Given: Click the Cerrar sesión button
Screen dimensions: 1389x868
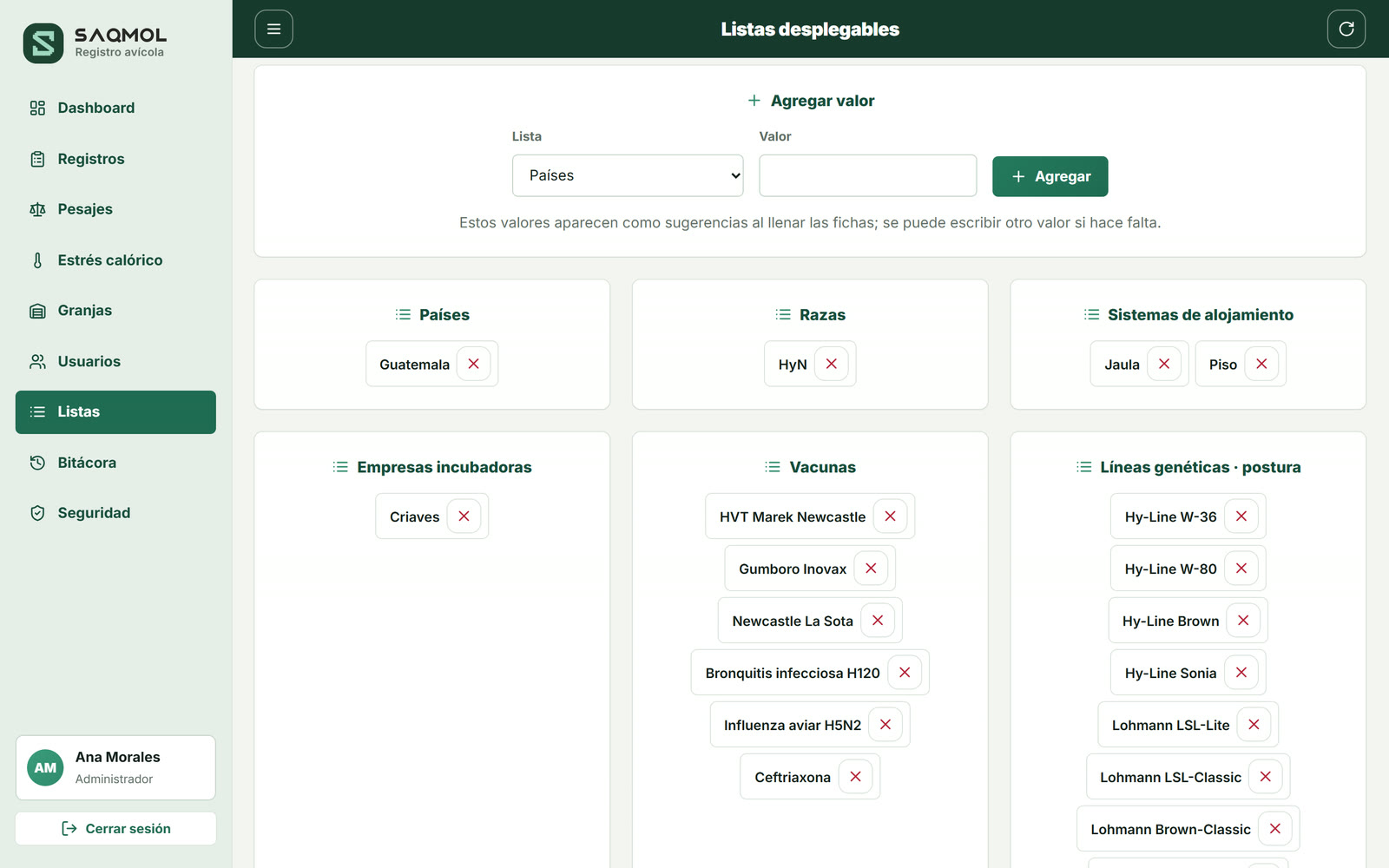Looking at the screenshot, I should (115, 828).
